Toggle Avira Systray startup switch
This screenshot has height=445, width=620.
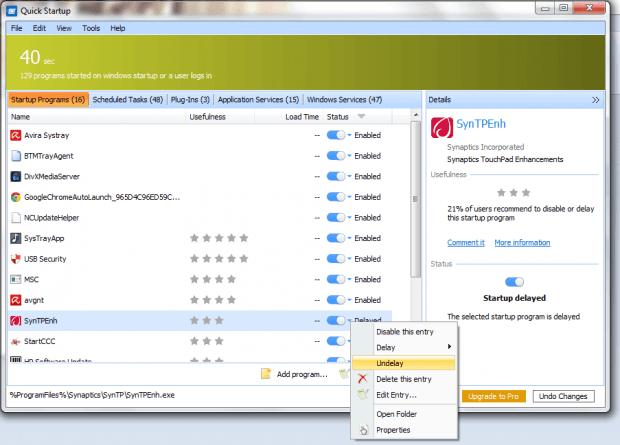pyautogui.click(x=336, y=135)
